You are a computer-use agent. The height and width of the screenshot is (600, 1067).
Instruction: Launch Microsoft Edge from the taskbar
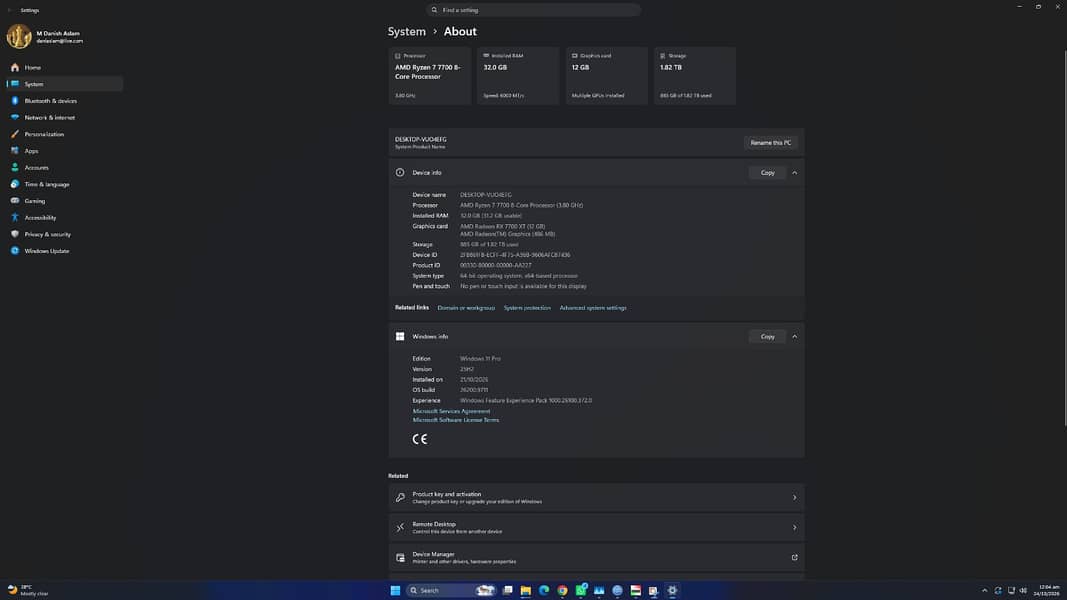[544, 590]
